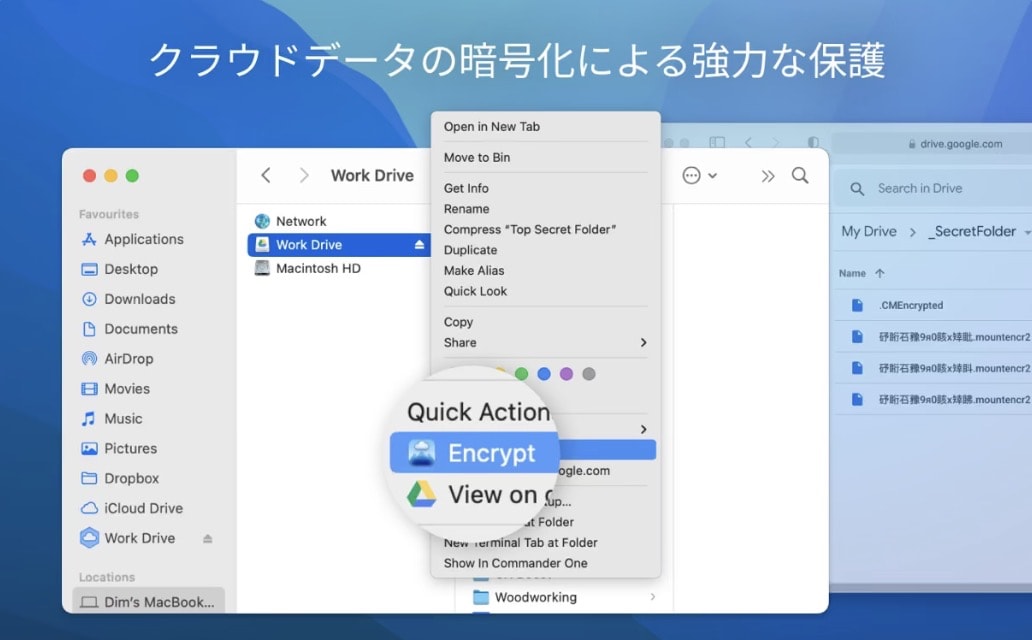Click the Encrypt quick action icon
The width and height of the screenshot is (1032, 640).
(x=422, y=453)
